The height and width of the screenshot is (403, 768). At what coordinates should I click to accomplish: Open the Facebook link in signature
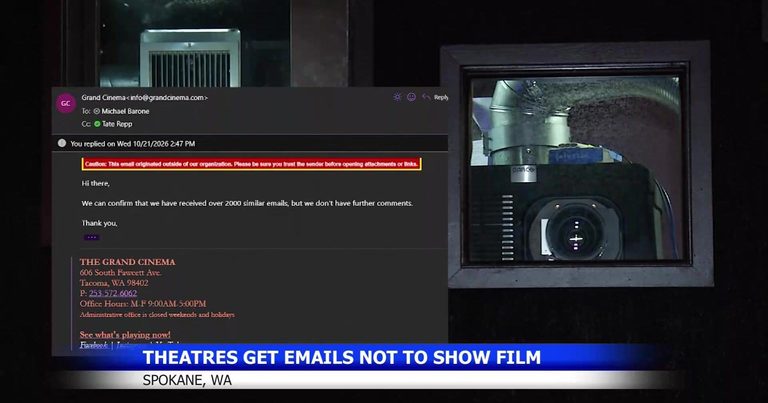click(94, 345)
